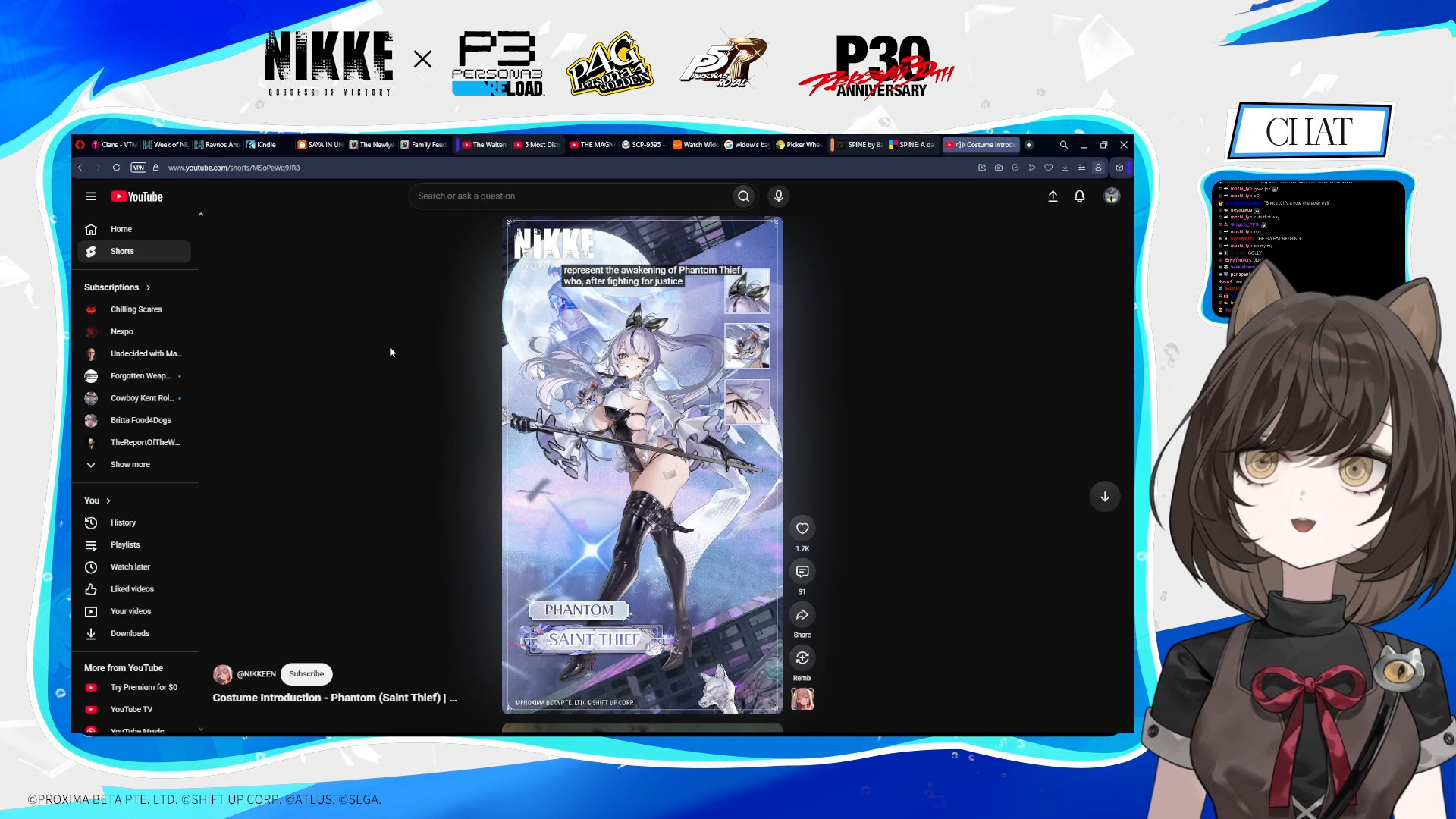The width and height of the screenshot is (1456, 819).
Task: Click Try Premium for $0
Action: (134, 688)
